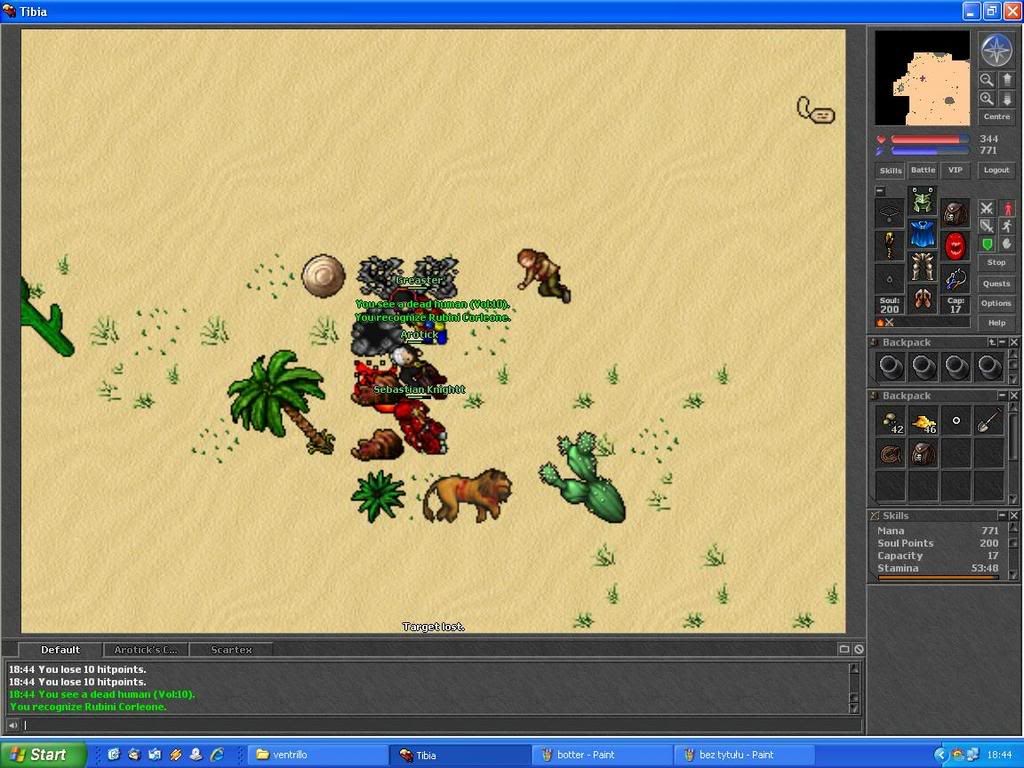1024x768 pixels.
Task: Click the blue item in ammo slot
Action: [955, 280]
